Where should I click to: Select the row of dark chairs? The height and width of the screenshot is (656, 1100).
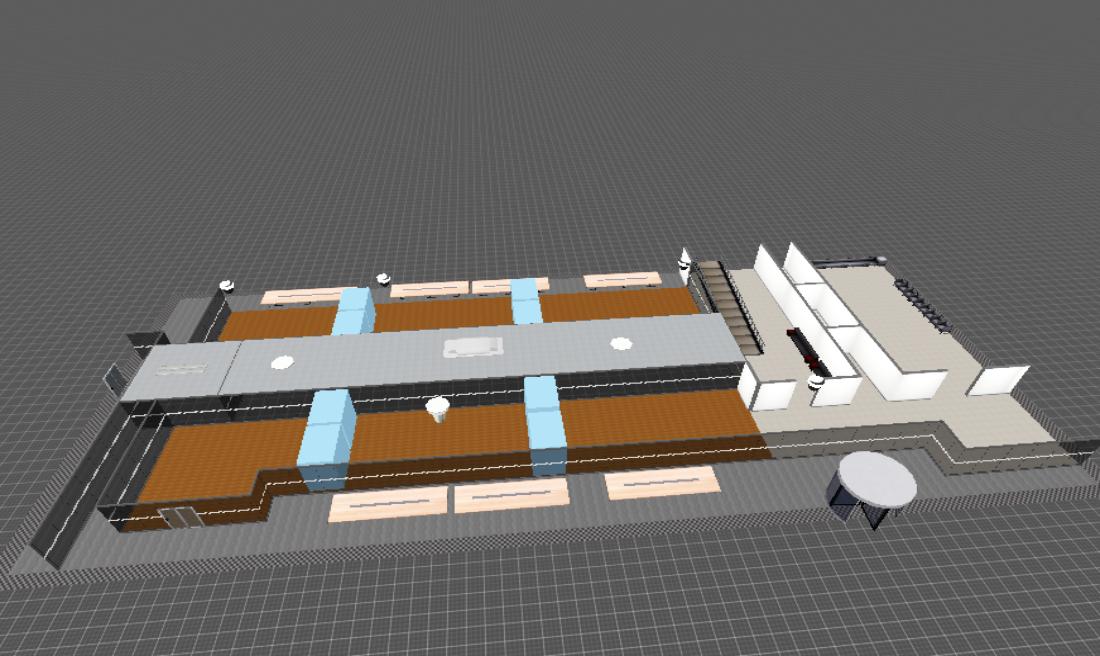click(x=923, y=301)
